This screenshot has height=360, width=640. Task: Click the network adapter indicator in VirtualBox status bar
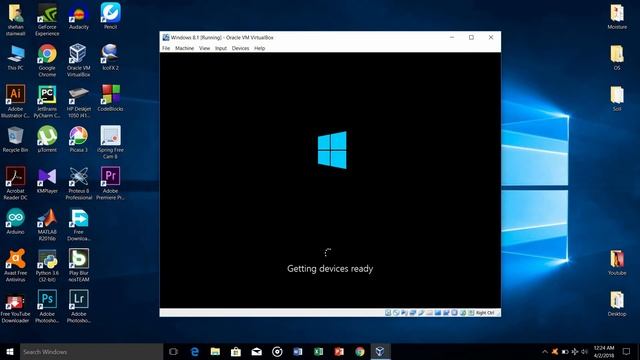pos(413,313)
